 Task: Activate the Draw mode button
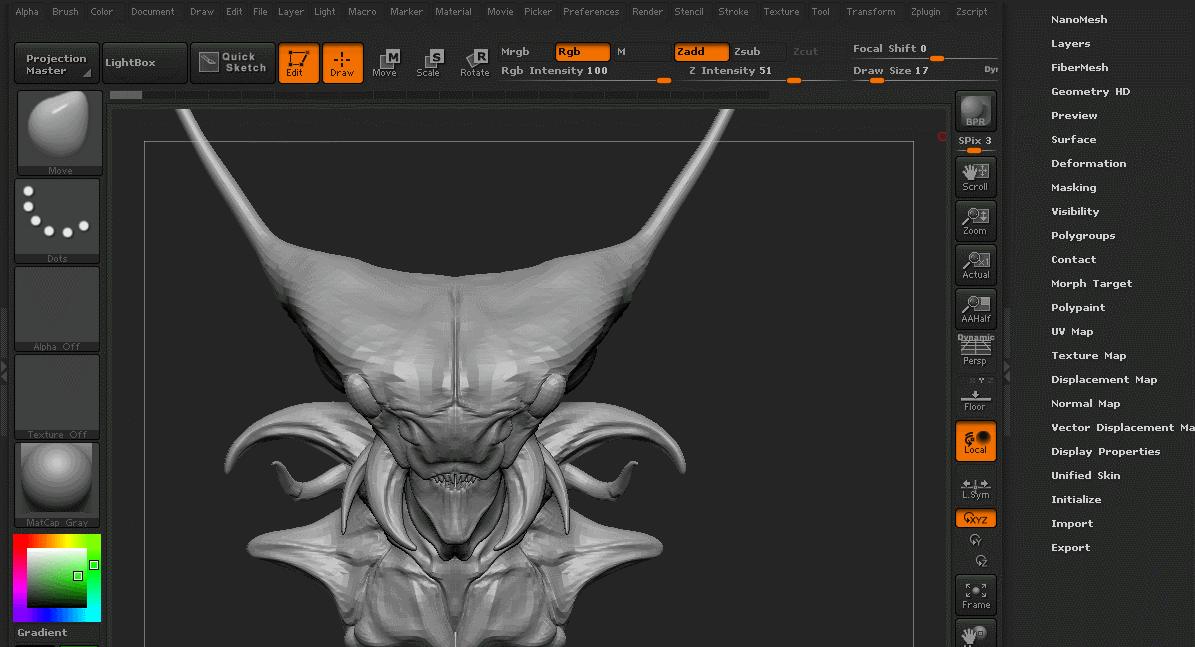tap(342, 62)
